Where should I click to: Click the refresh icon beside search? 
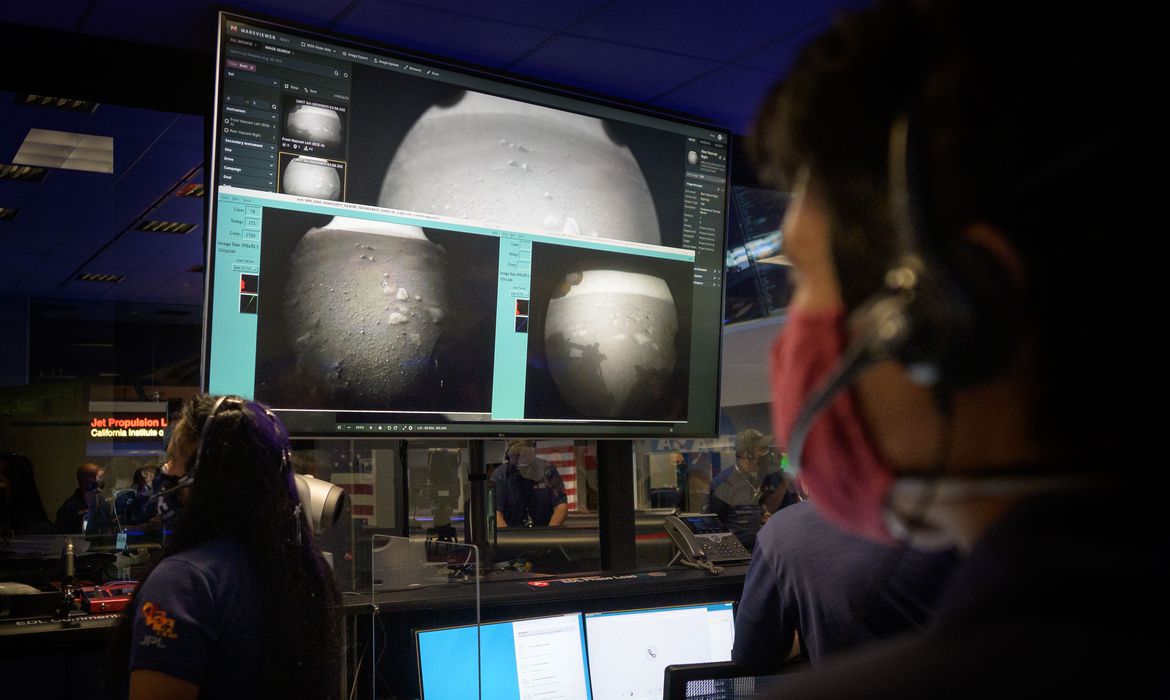click(346, 74)
